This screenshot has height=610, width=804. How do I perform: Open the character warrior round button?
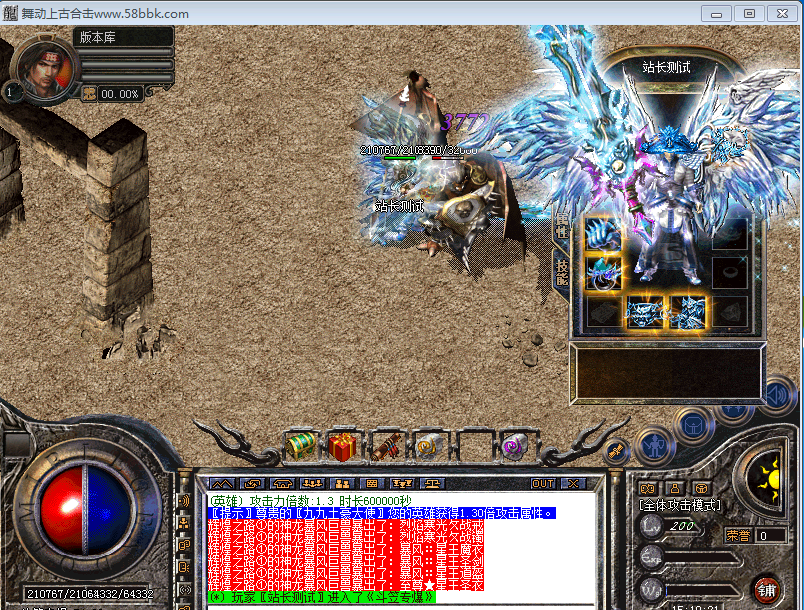[655, 447]
